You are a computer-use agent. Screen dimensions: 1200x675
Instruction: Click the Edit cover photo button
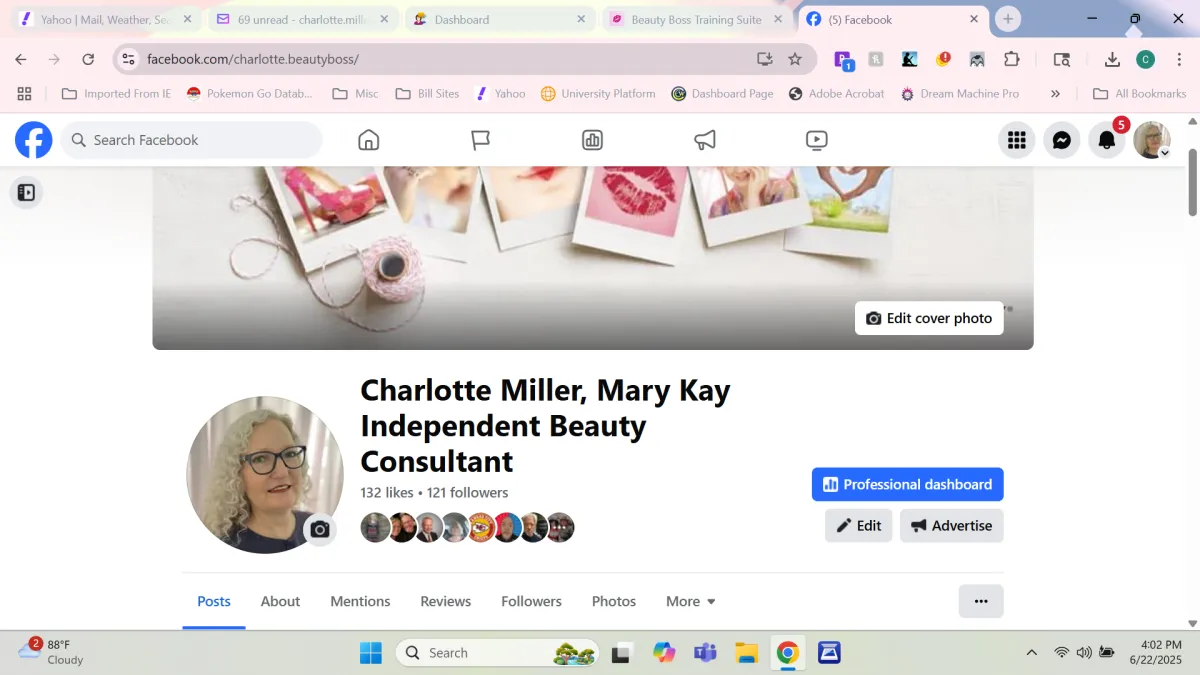[x=929, y=318]
